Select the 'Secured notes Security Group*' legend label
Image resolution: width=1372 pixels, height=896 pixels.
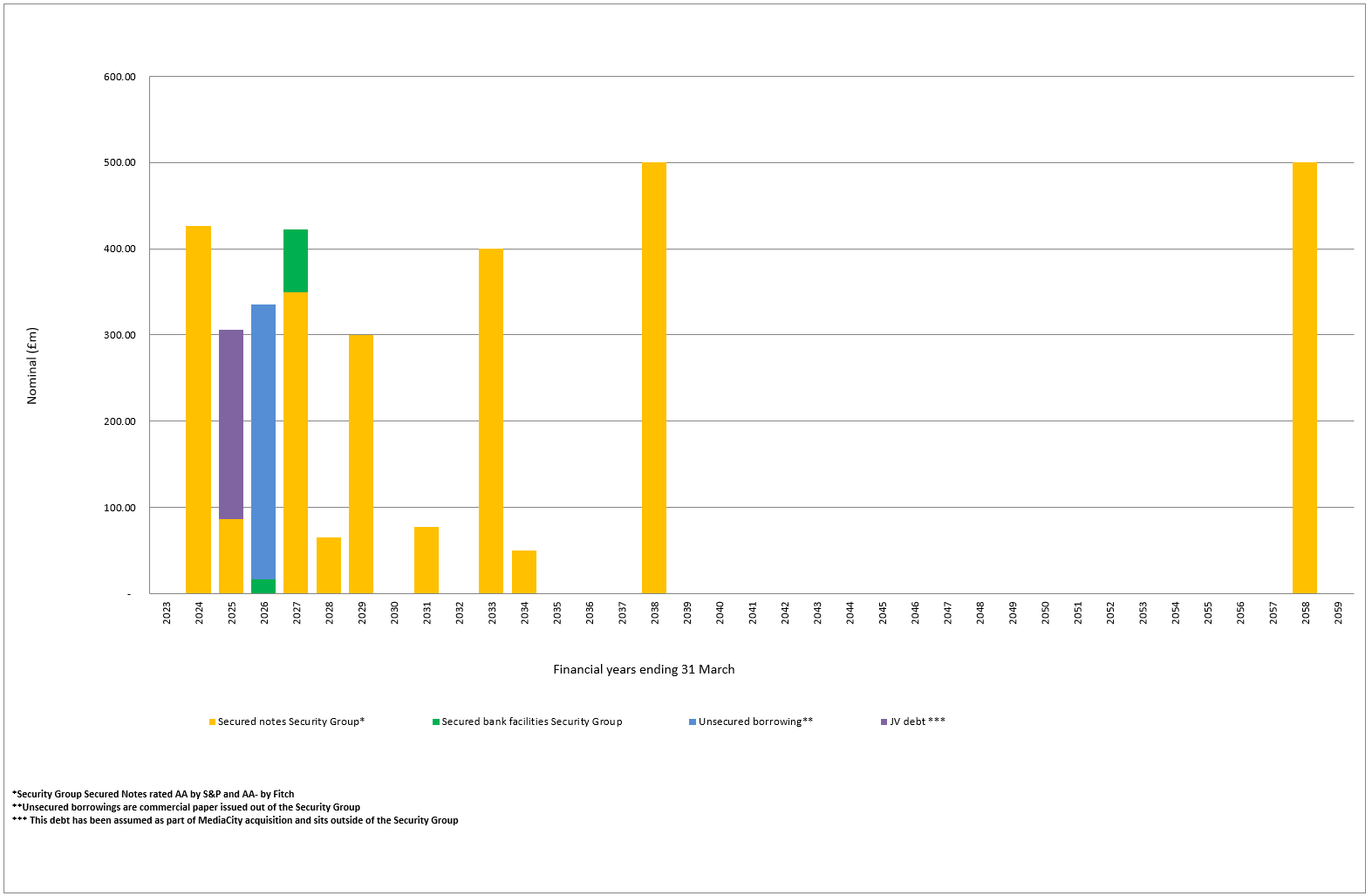[291, 722]
